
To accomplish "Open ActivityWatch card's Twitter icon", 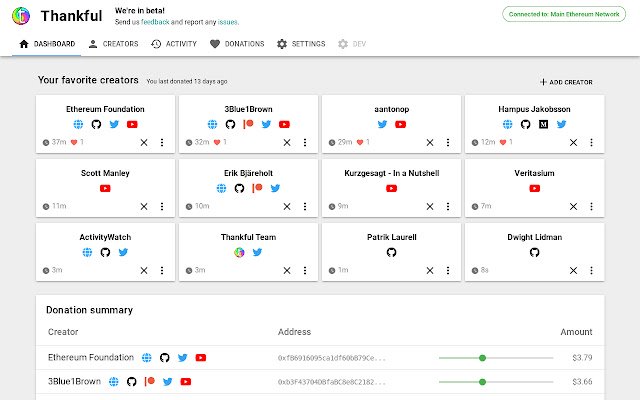I will click(x=123, y=252).
